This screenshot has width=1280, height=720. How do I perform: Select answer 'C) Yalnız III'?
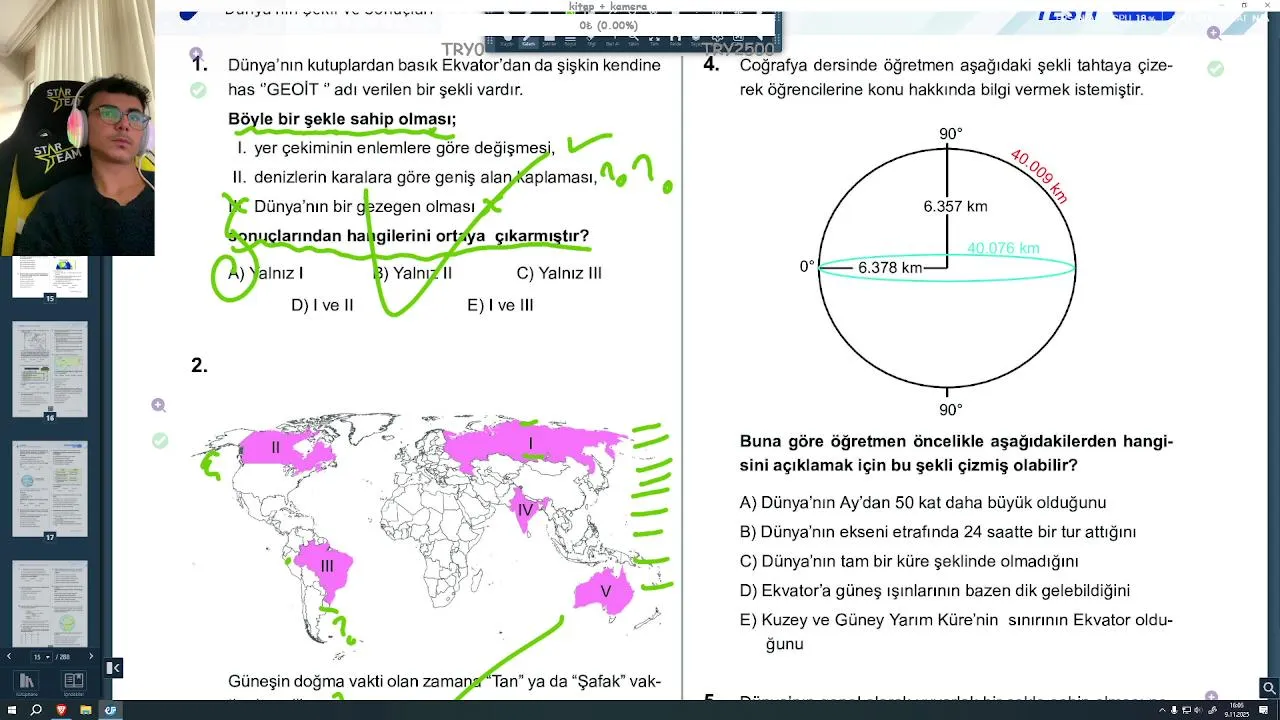[x=559, y=273]
